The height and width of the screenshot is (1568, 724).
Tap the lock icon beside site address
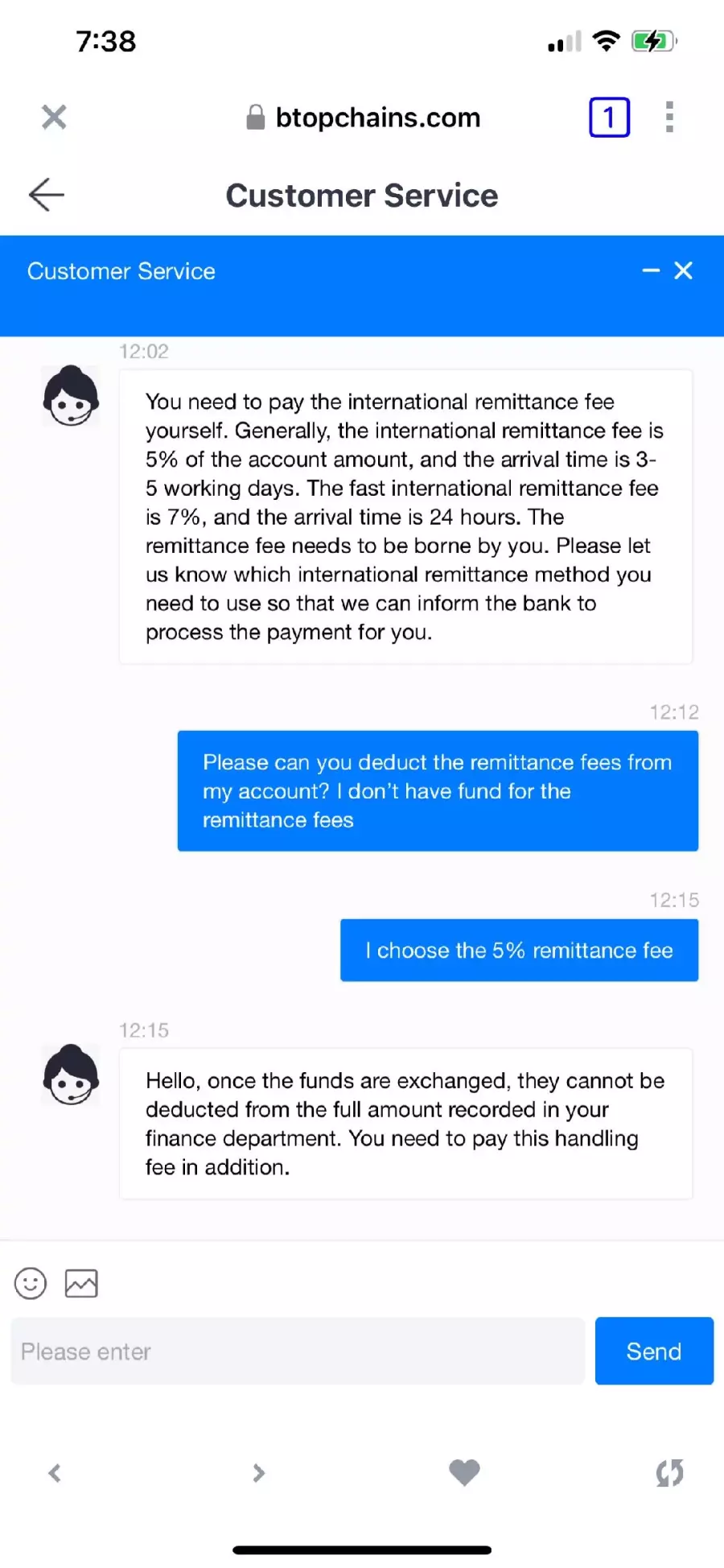(x=255, y=118)
